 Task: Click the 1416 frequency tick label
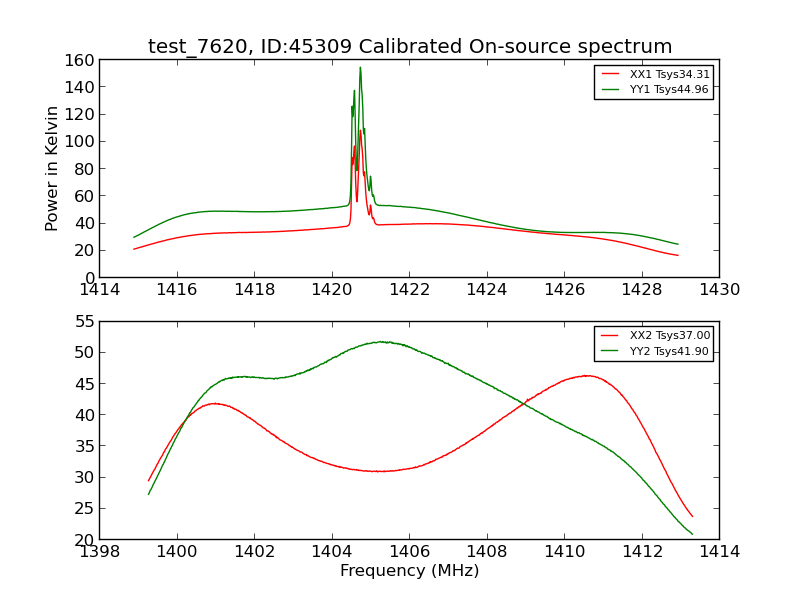pos(177,290)
